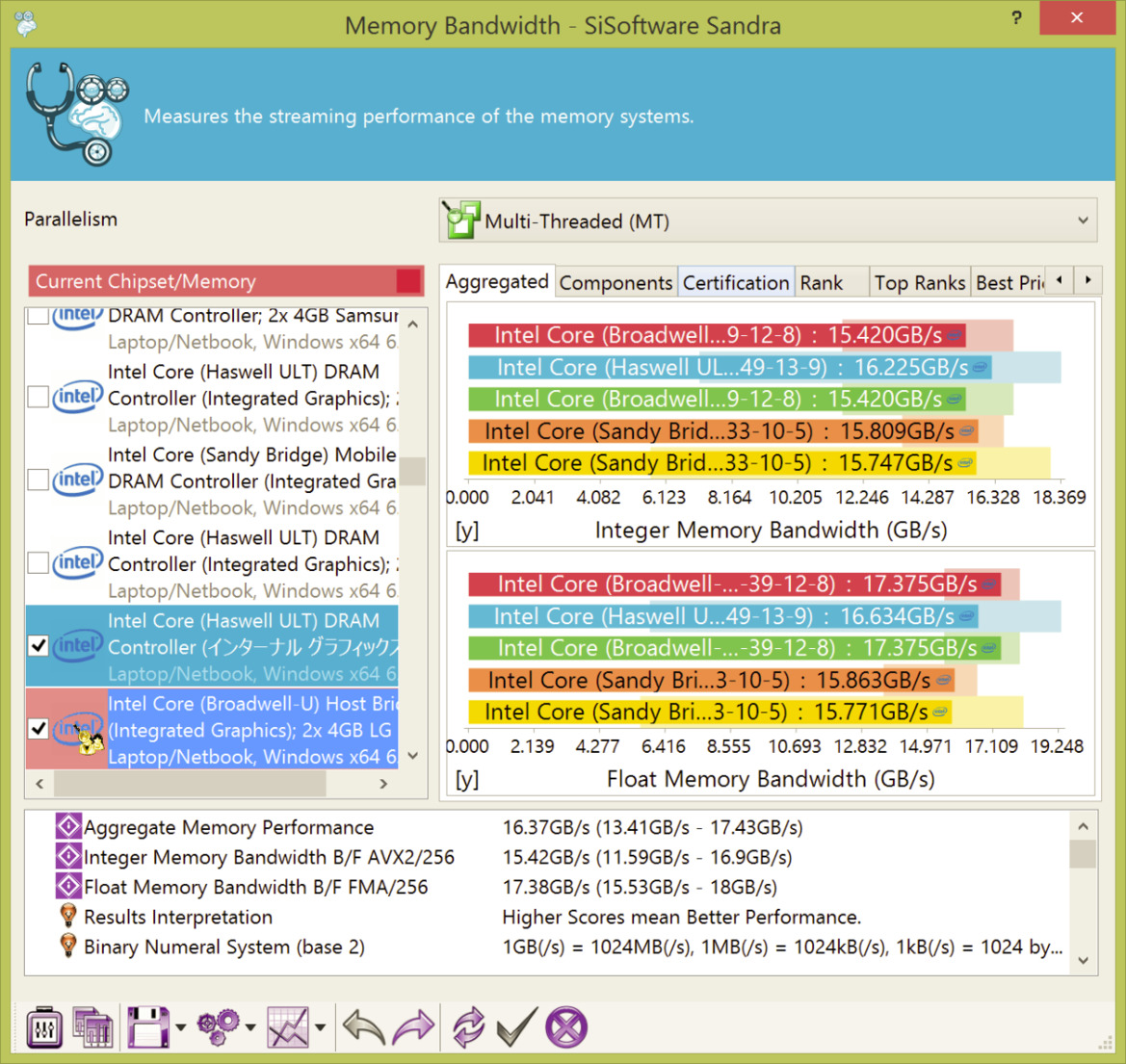The image size is (1126, 1064).
Task: Click green Broadwell 17.375GB/s float bar
Action: 734,648
